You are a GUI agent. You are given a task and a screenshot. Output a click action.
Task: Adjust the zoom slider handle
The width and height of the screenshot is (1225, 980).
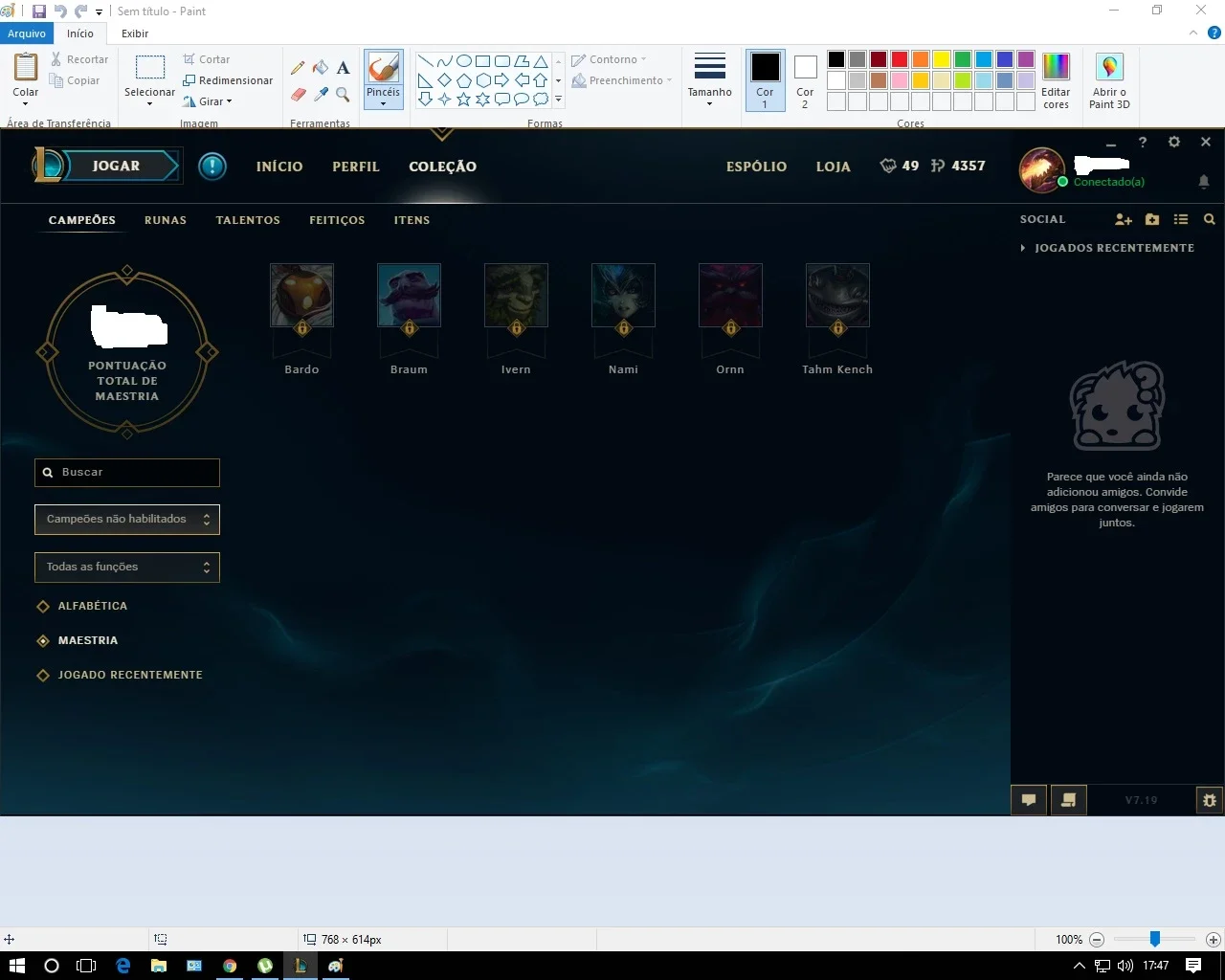(1155, 939)
